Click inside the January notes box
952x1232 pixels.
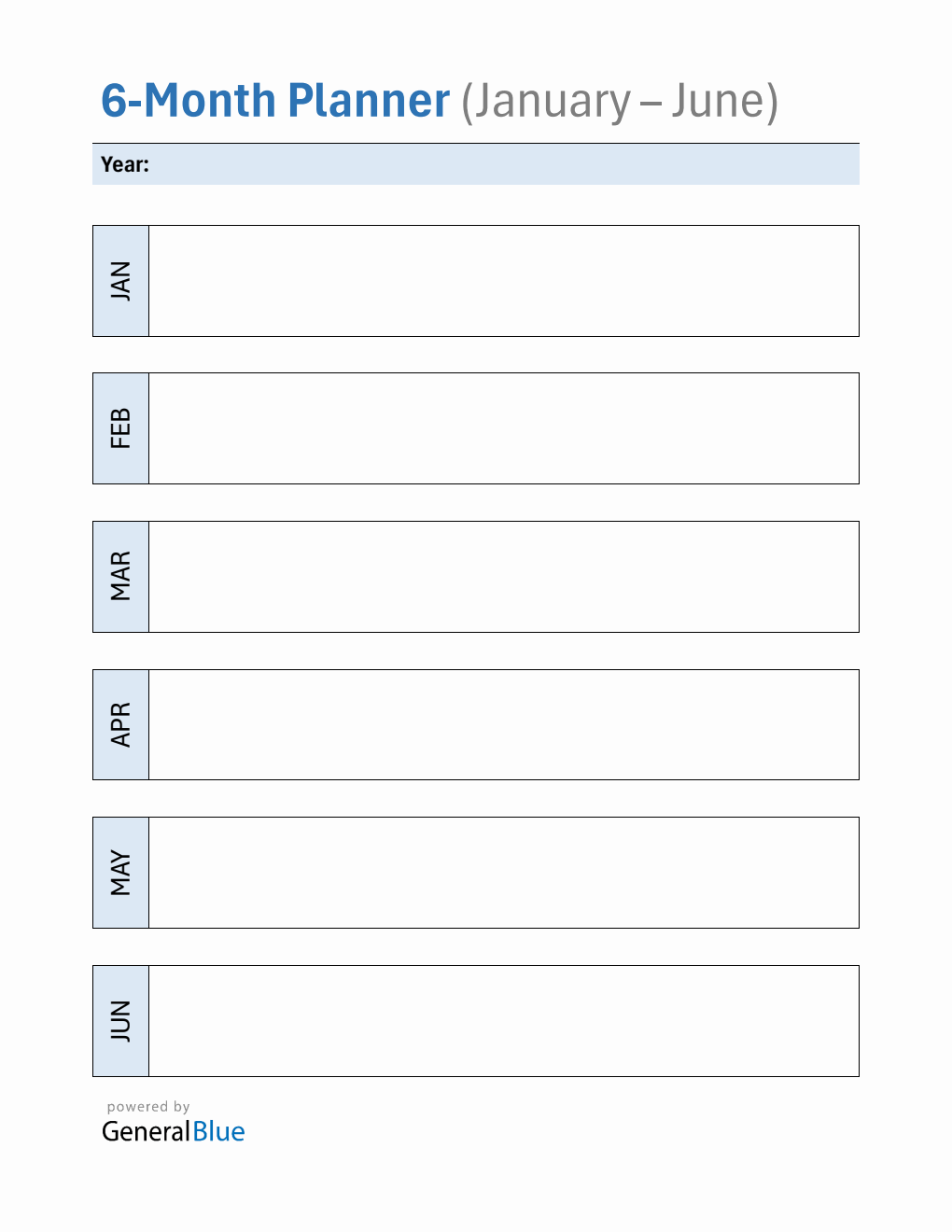coord(504,281)
